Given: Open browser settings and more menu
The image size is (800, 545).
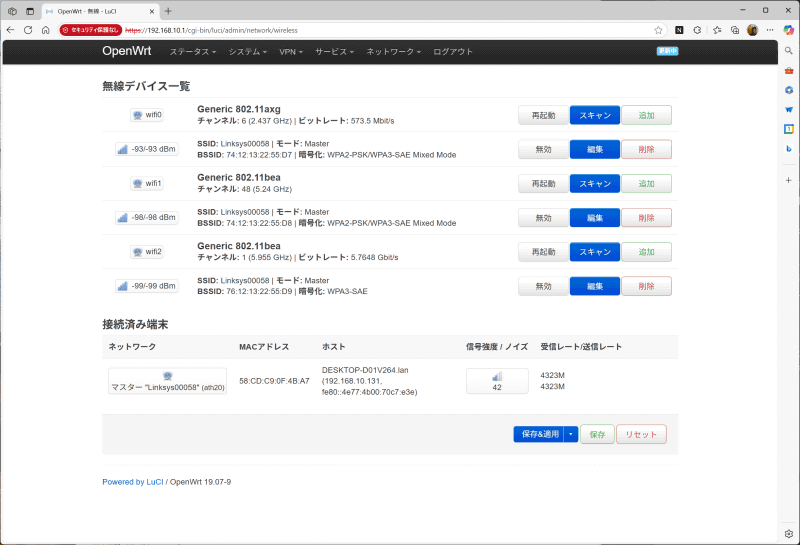Looking at the screenshot, I should (770, 30).
